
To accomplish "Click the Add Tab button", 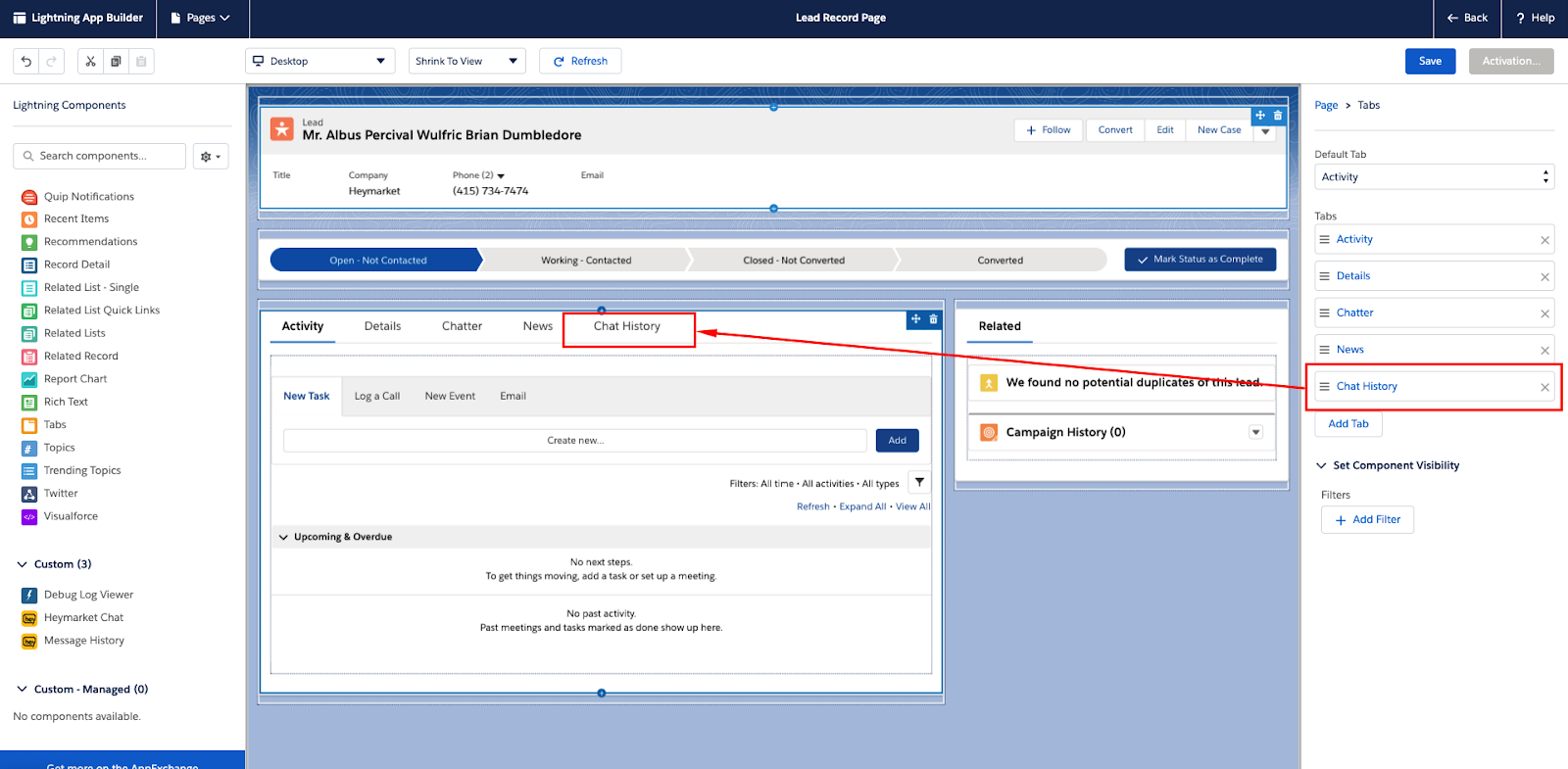I will [x=1348, y=424].
